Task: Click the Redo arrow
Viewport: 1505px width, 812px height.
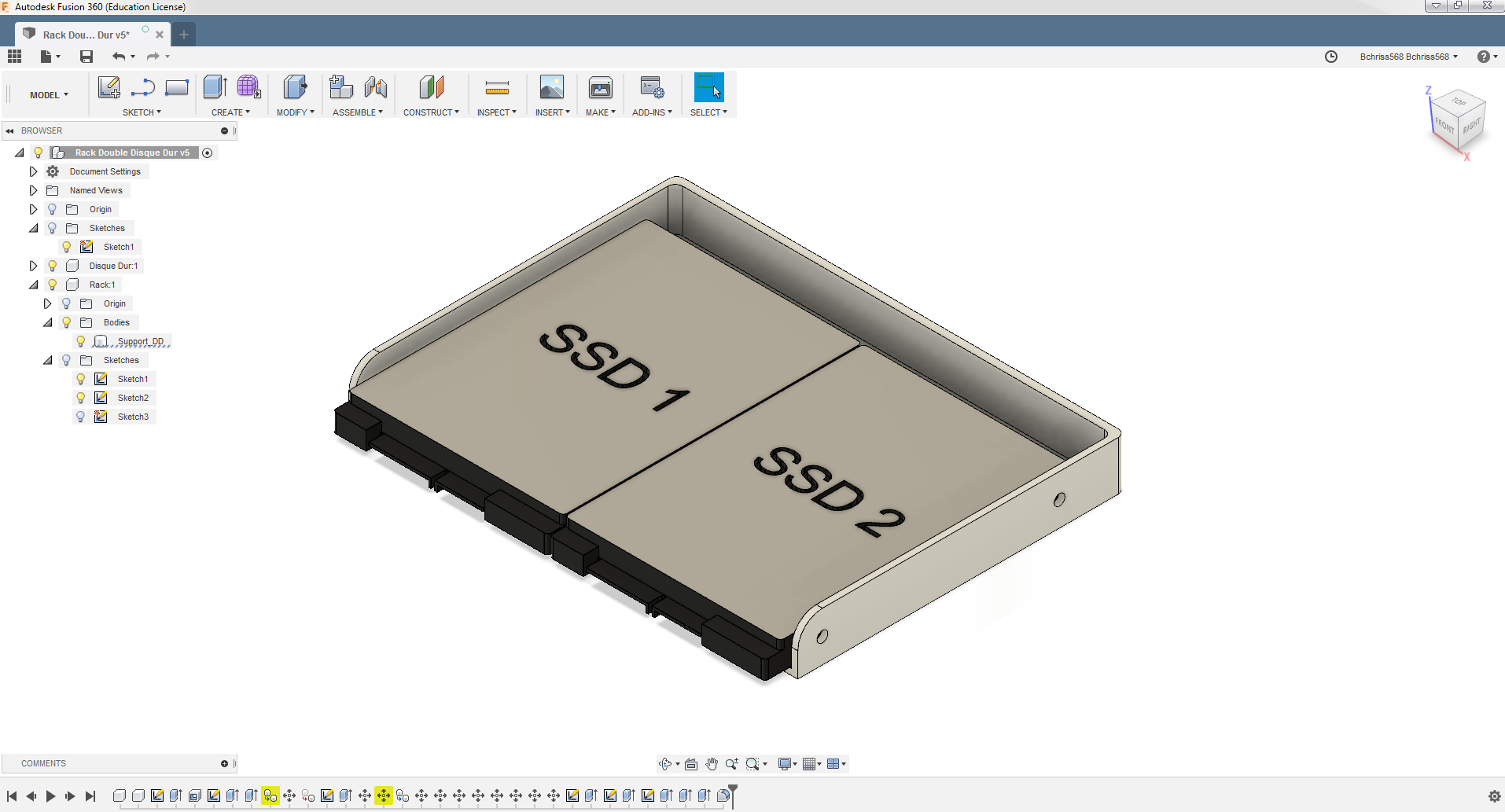Action: click(x=153, y=57)
